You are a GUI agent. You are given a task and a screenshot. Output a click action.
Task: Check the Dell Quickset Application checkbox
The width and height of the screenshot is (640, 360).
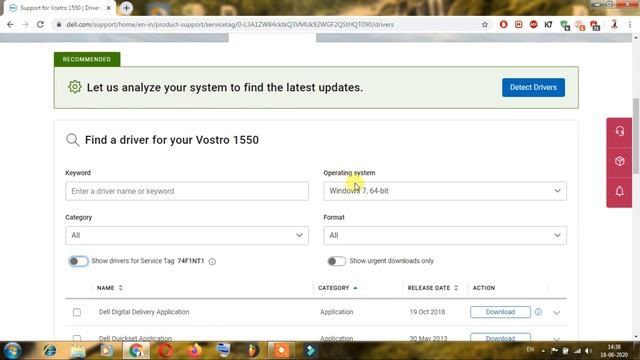(x=77, y=338)
